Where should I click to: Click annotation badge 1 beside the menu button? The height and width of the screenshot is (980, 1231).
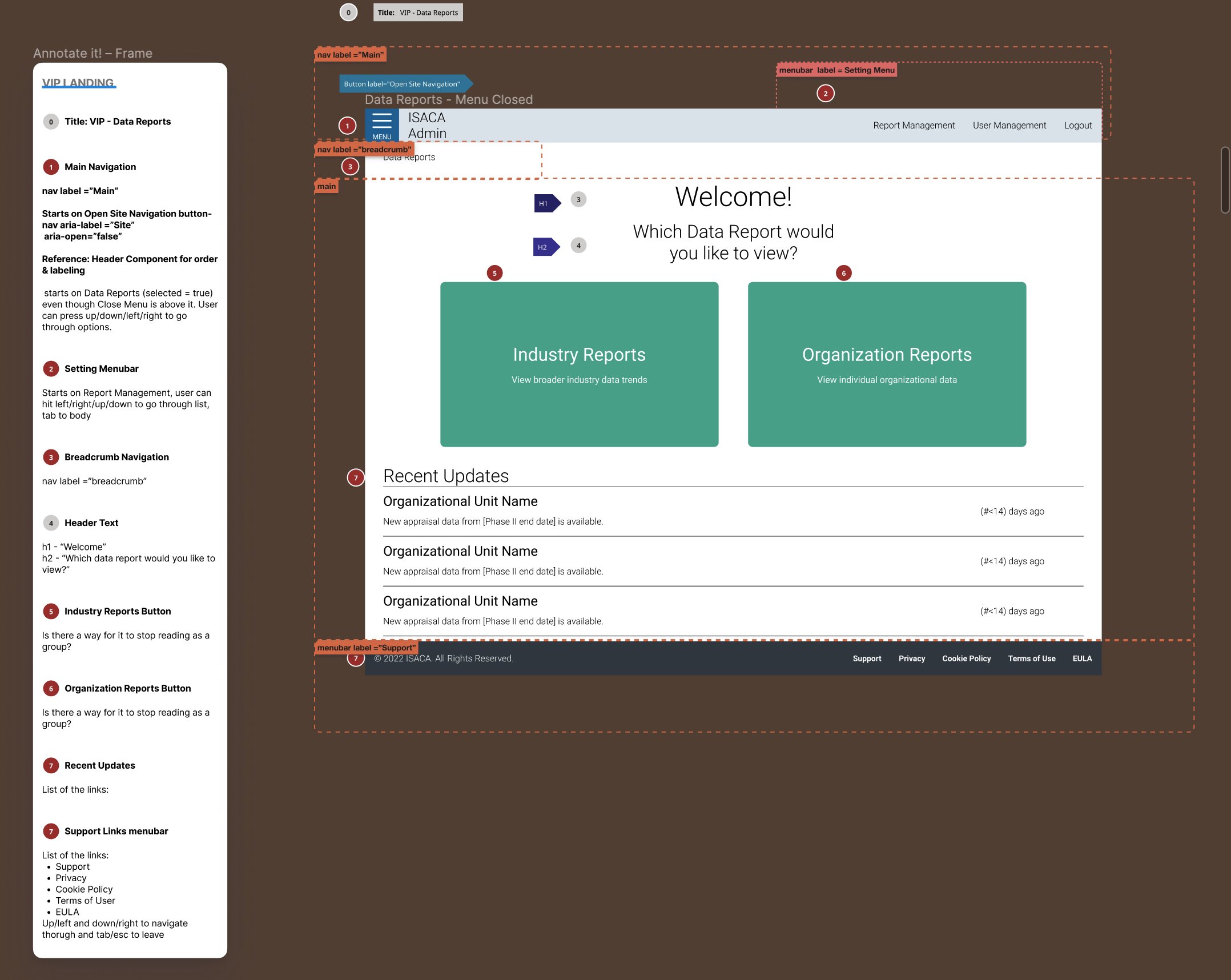tap(347, 126)
